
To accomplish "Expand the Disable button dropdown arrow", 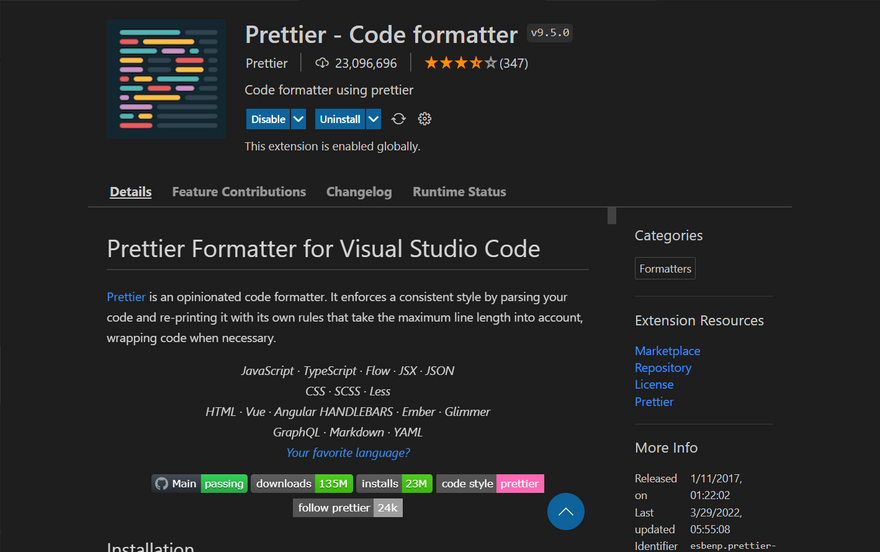I will click(x=299, y=119).
